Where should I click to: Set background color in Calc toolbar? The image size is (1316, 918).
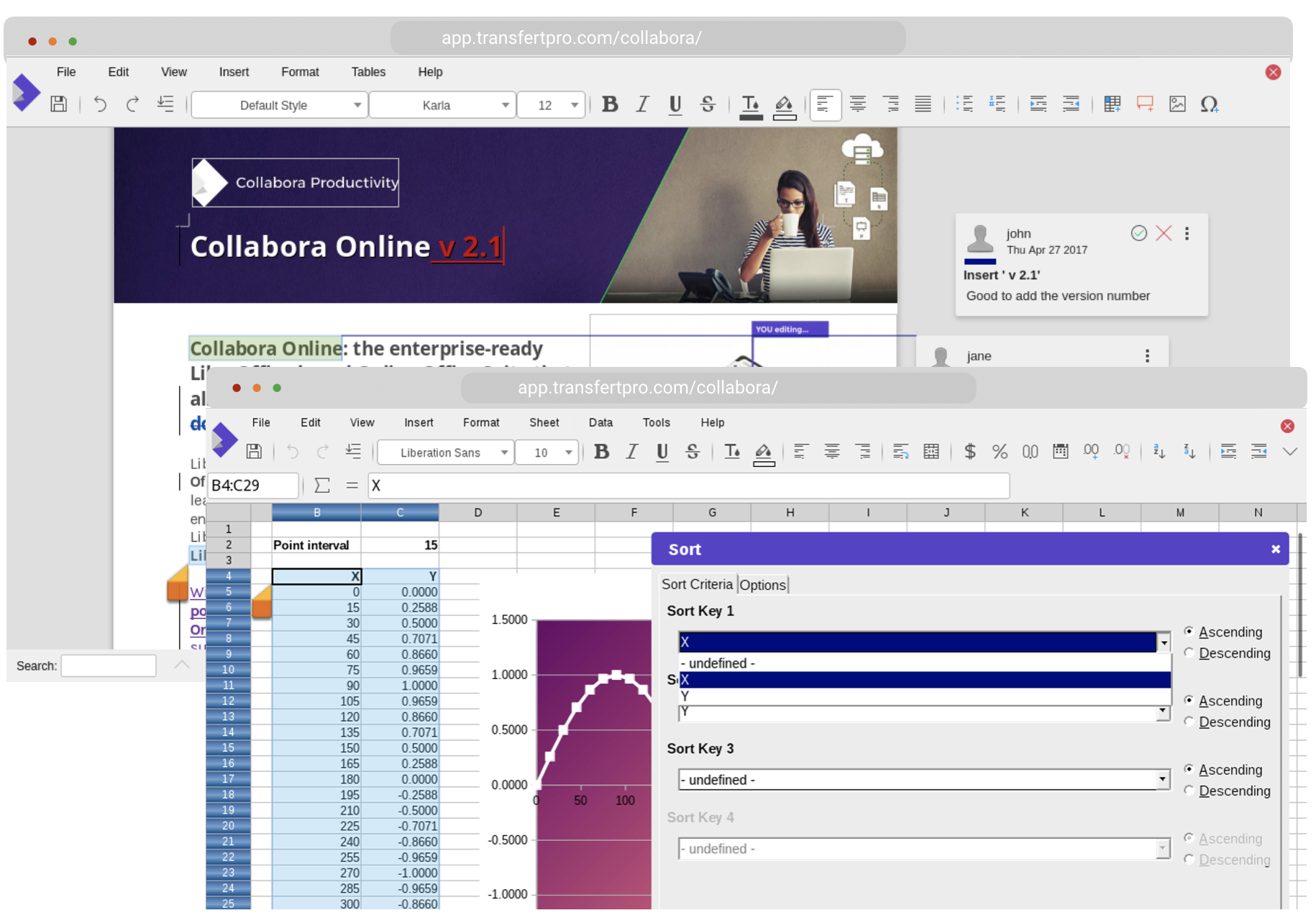point(764,453)
